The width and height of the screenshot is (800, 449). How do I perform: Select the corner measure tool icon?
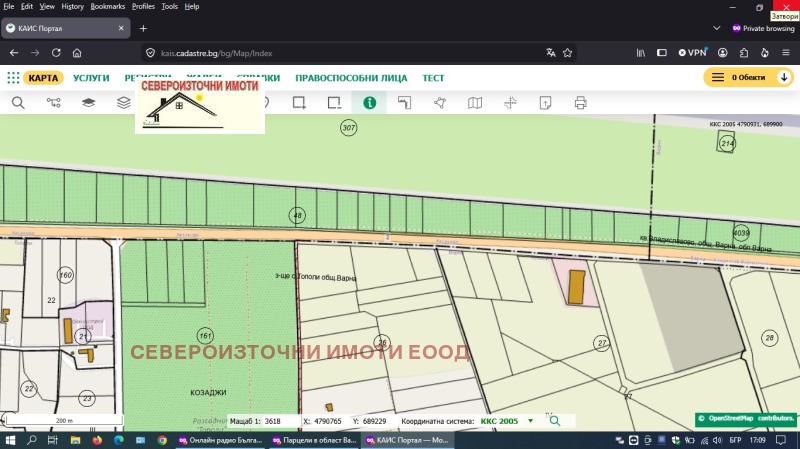(404, 103)
